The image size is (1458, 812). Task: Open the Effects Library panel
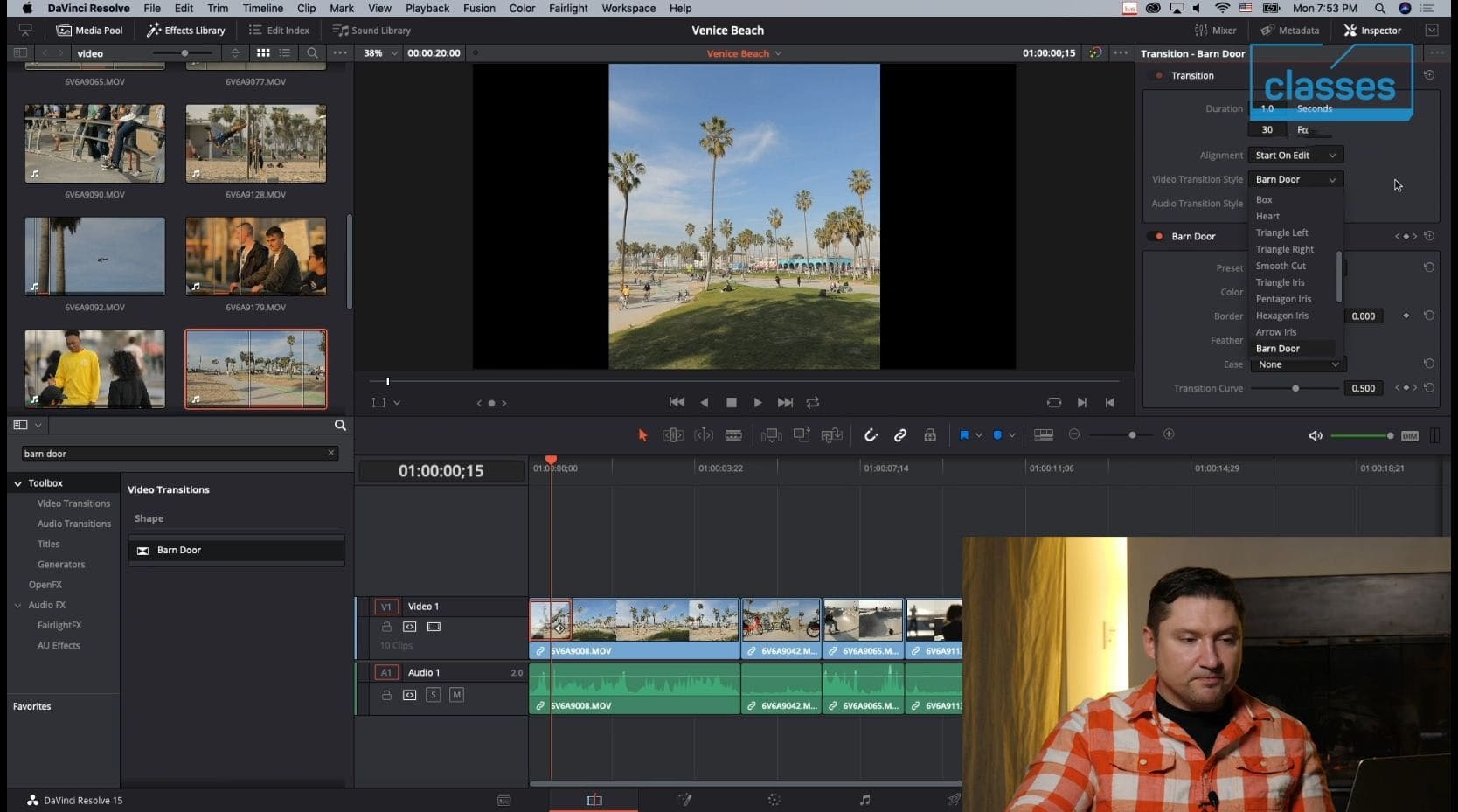(x=185, y=31)
